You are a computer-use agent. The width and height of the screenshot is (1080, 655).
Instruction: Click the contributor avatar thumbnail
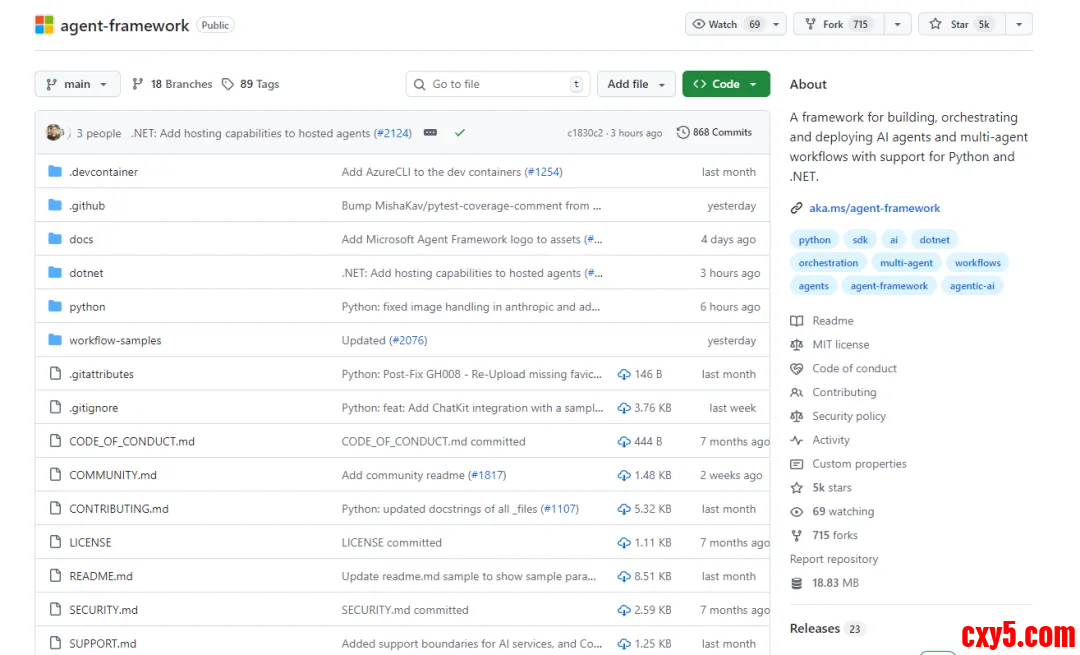coord(54,133)
